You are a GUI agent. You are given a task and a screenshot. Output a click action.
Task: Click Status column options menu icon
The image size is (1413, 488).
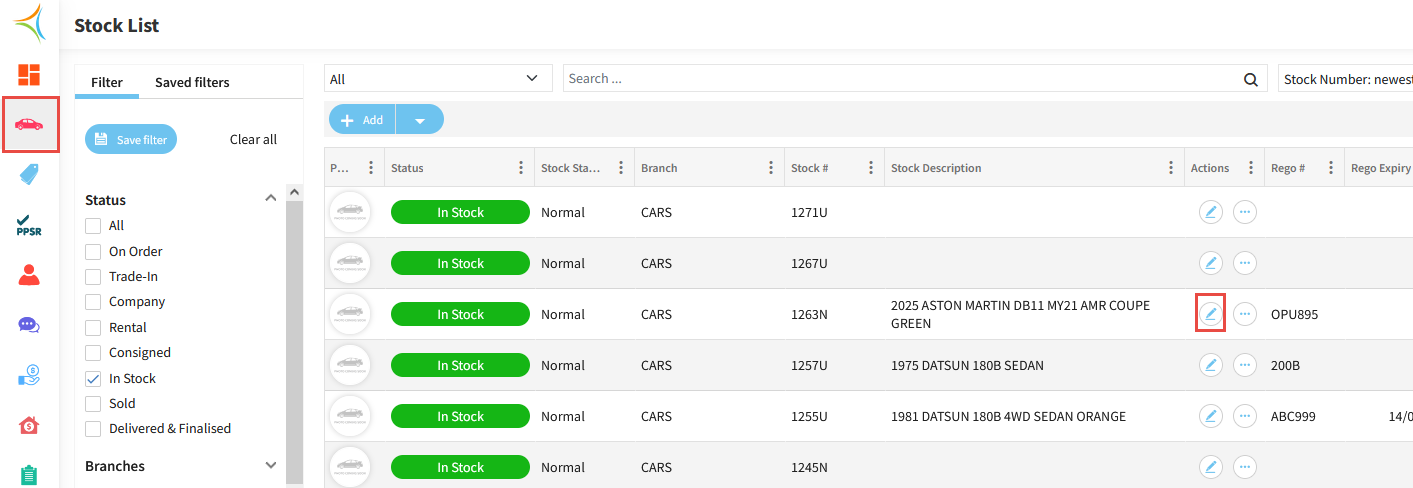tap(520, 168)
